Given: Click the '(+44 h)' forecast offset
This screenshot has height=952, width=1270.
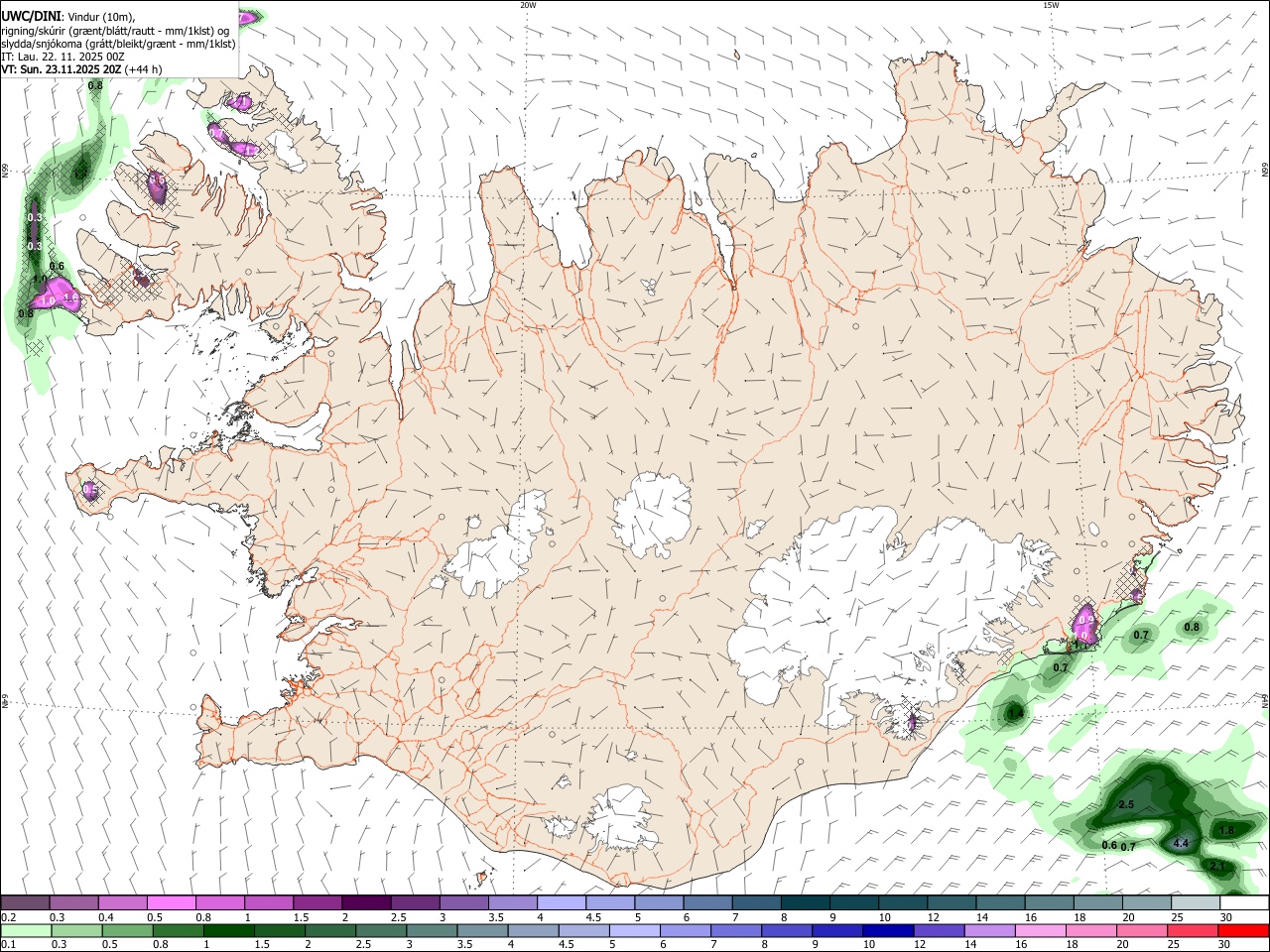Looking at the screenshot, I should coord(143,69).
